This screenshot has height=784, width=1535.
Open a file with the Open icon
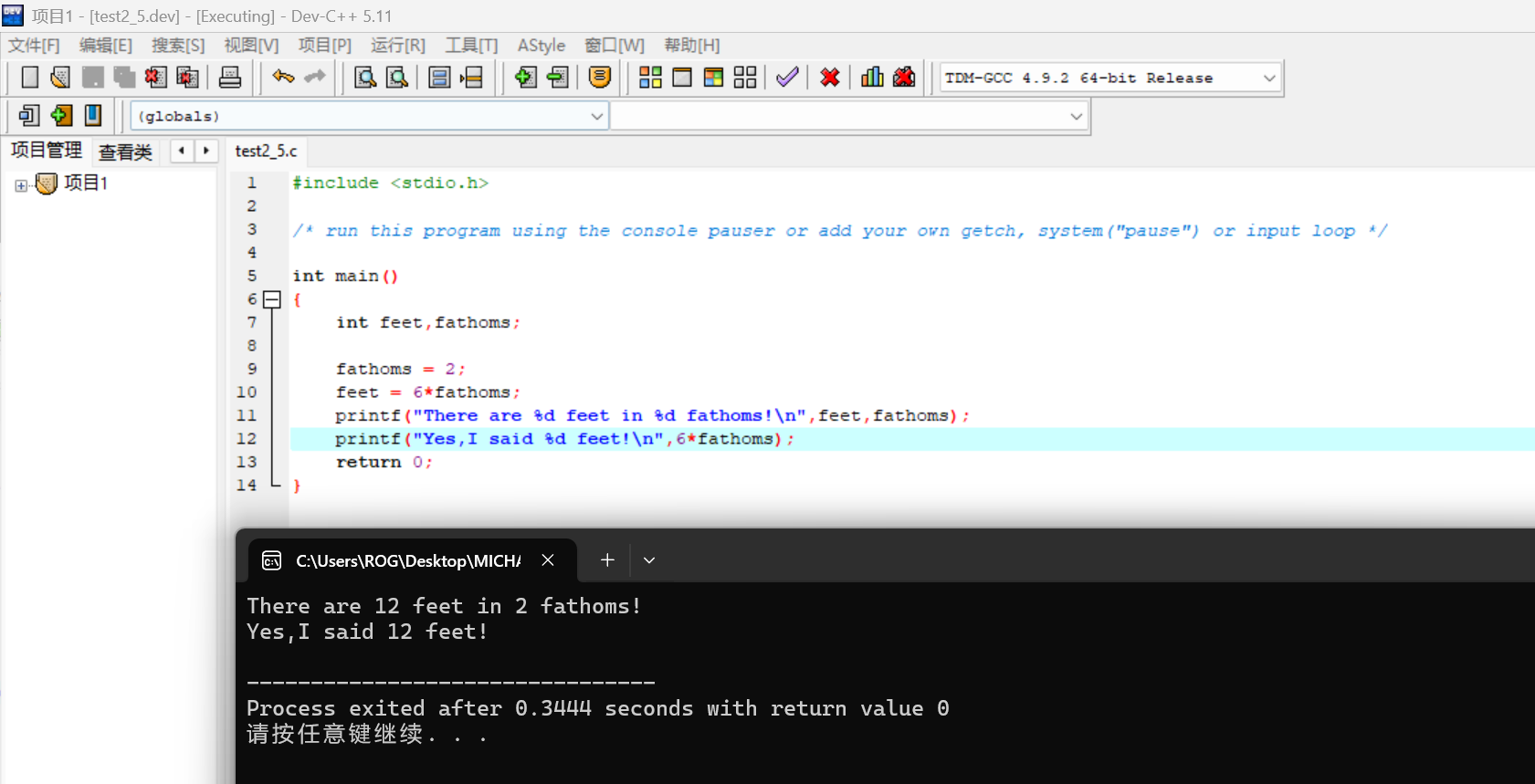[x=60, y=78]
